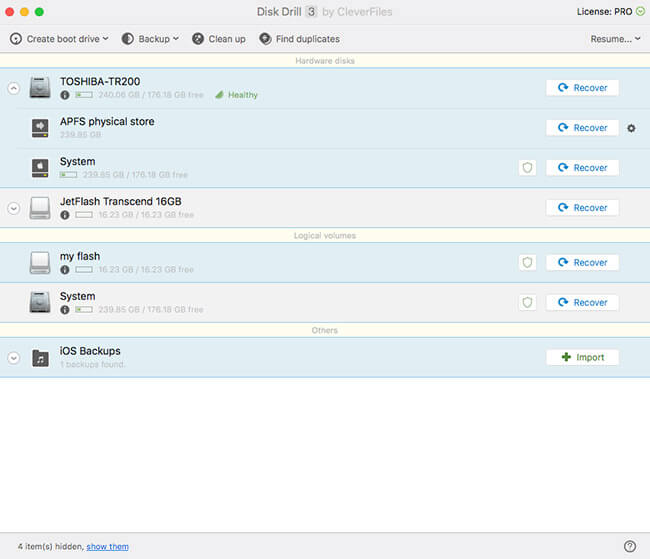Open the Backup toolbar menu

pos(151,39)
